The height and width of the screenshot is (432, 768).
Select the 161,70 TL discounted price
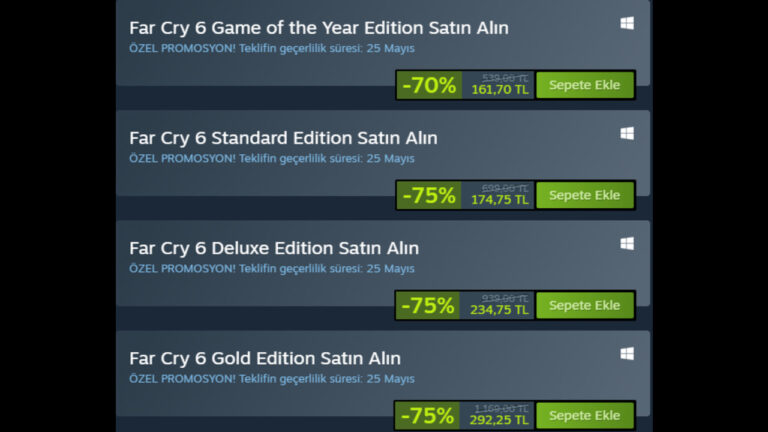(499, 90)
